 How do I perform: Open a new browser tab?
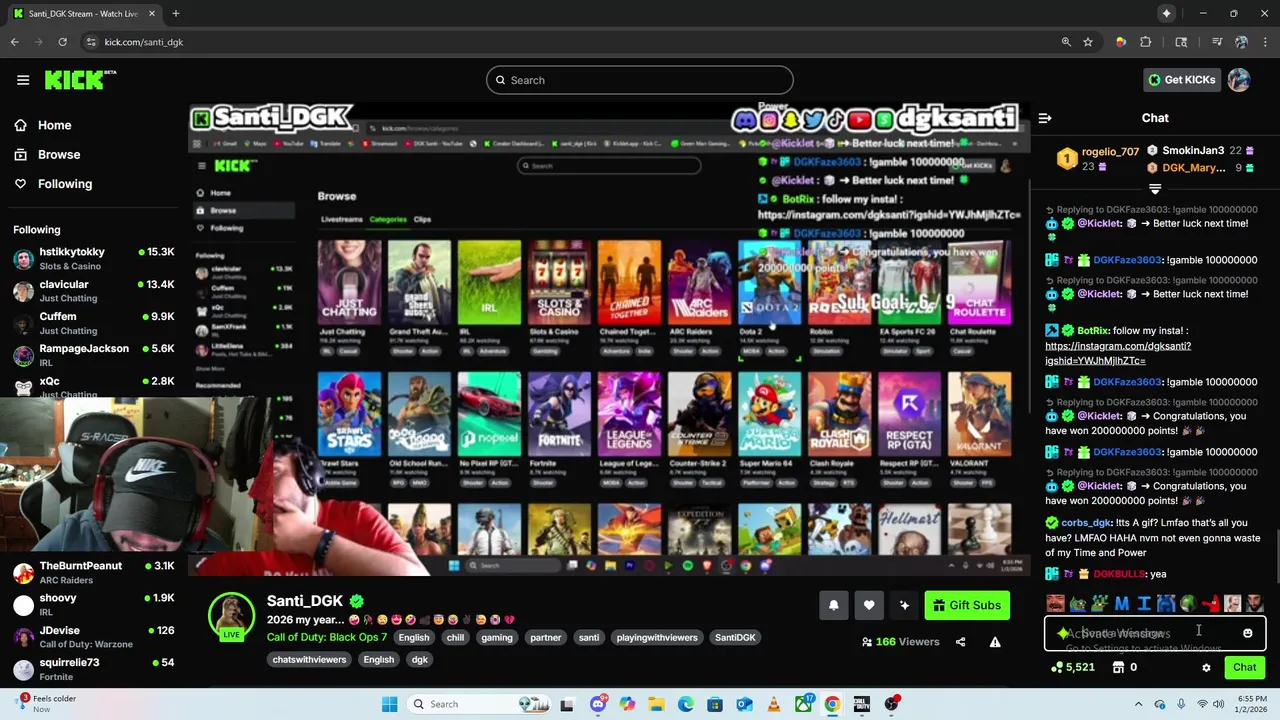click(175, 14)
